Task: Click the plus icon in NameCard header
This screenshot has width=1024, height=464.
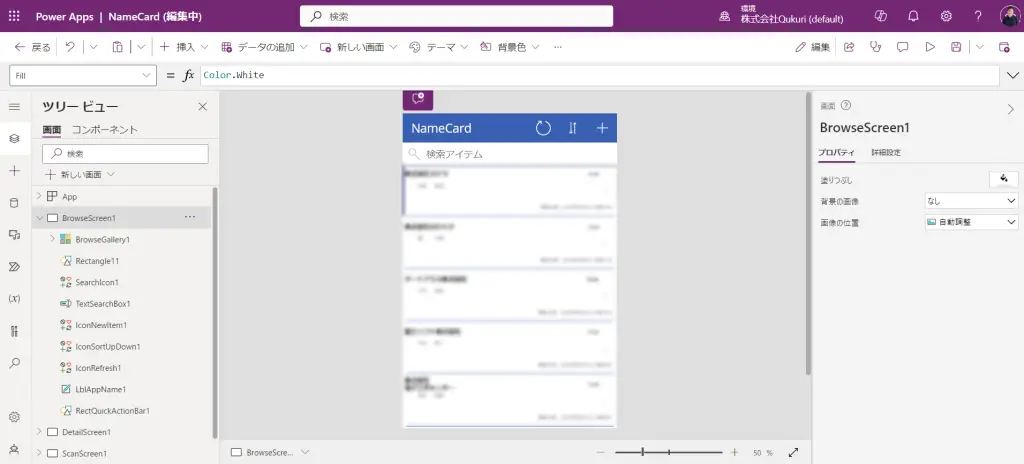Action: [602, 128]
